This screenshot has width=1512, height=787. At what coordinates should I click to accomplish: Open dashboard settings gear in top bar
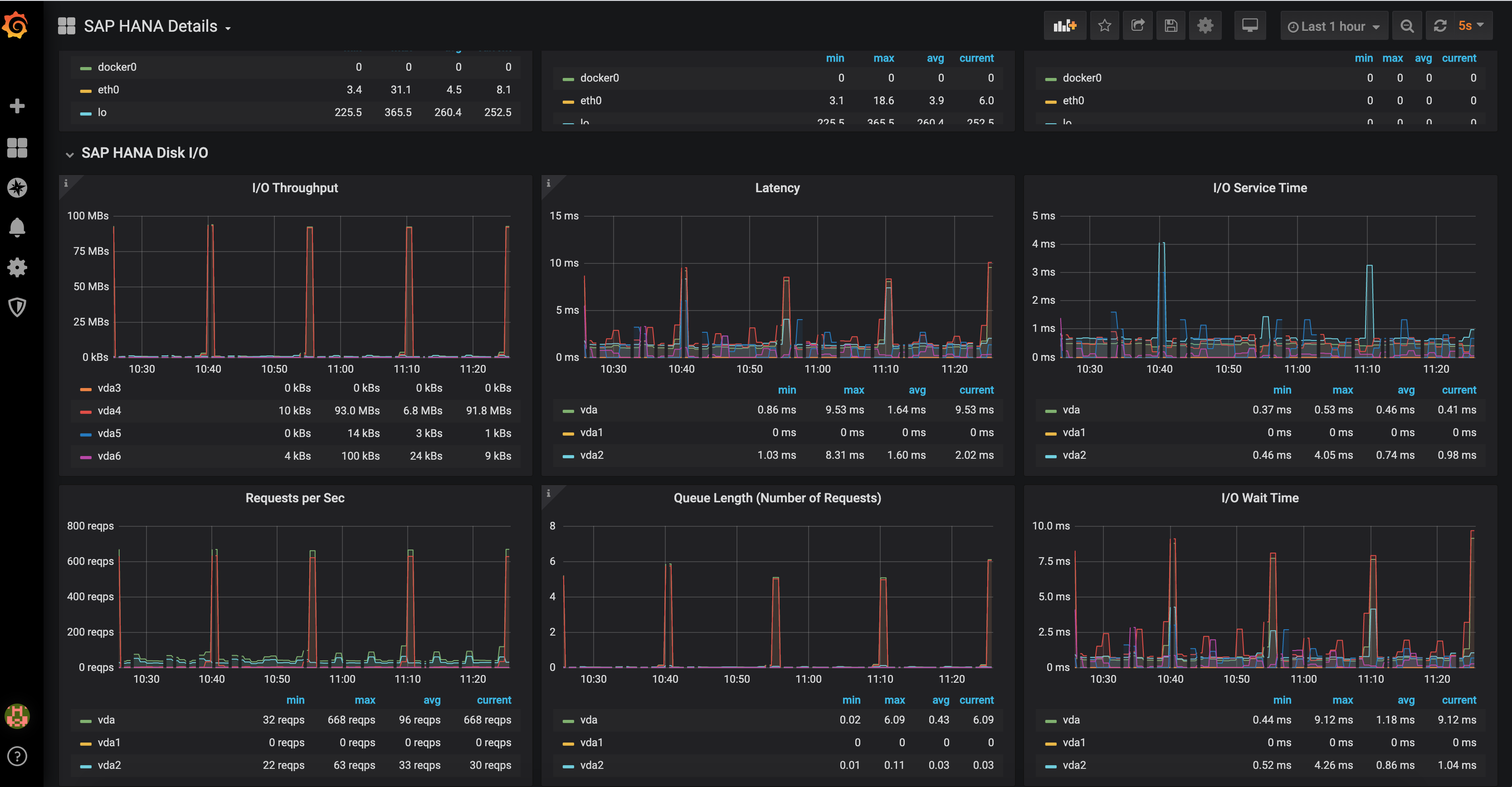[1205, 26]
